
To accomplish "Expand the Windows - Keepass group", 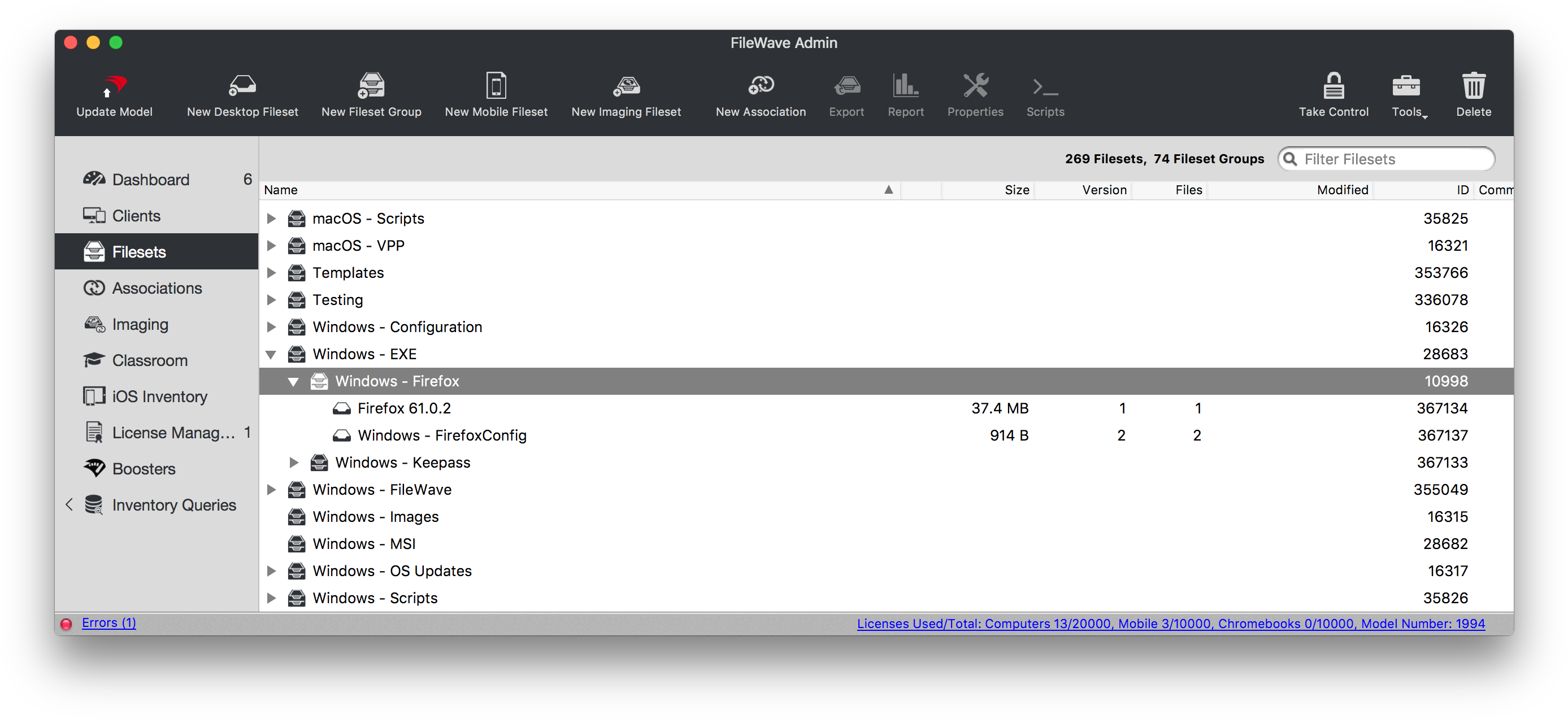I will [293, 463].
